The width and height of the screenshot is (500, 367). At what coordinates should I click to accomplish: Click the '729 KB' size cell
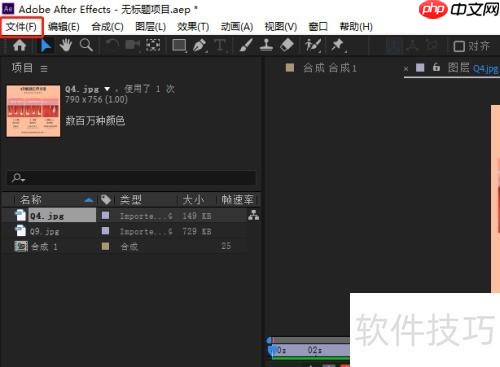pyautogui.click(x=197, y=231)
